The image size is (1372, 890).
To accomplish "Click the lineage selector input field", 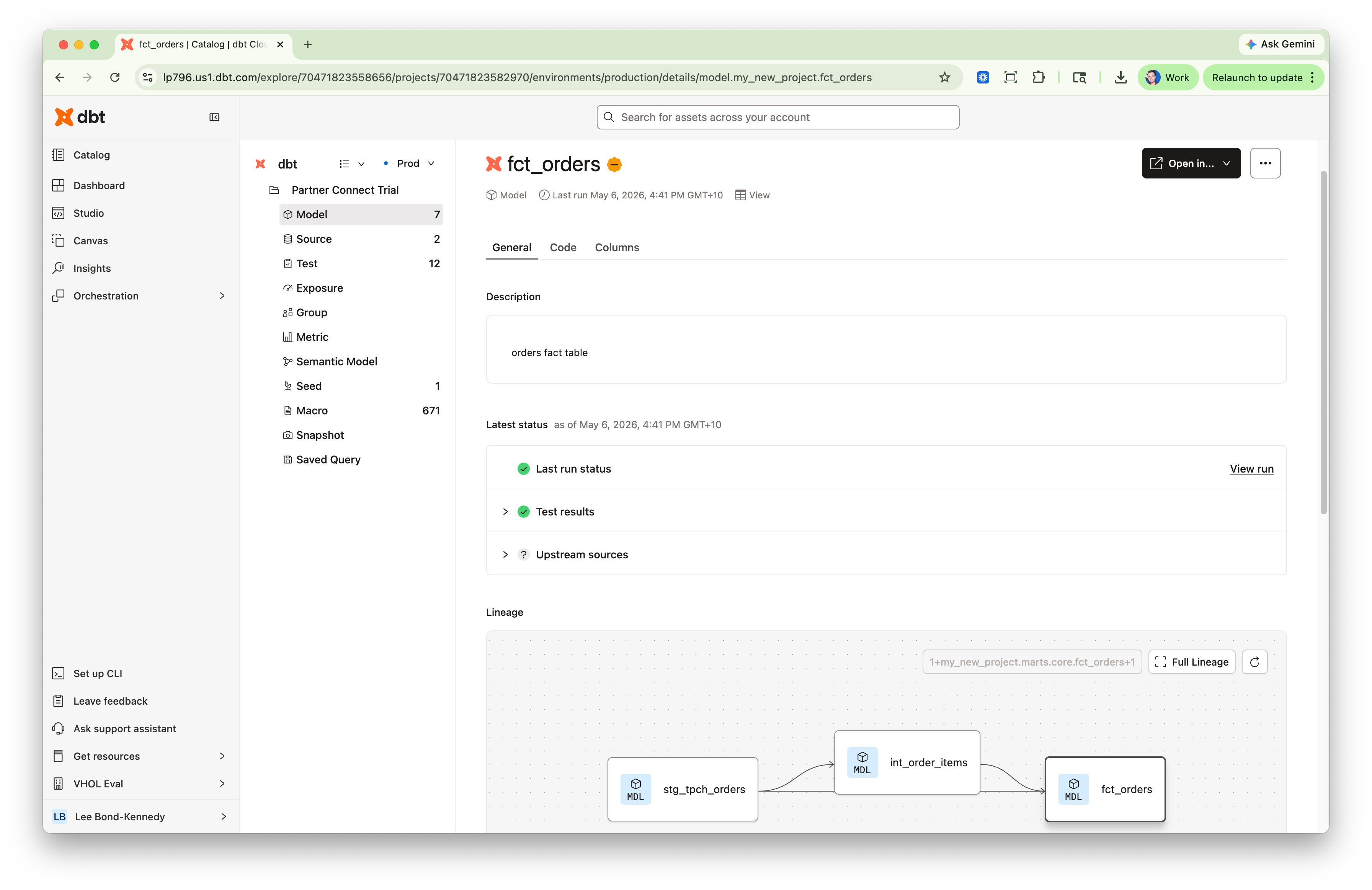I will click(x=1032, y=662).
